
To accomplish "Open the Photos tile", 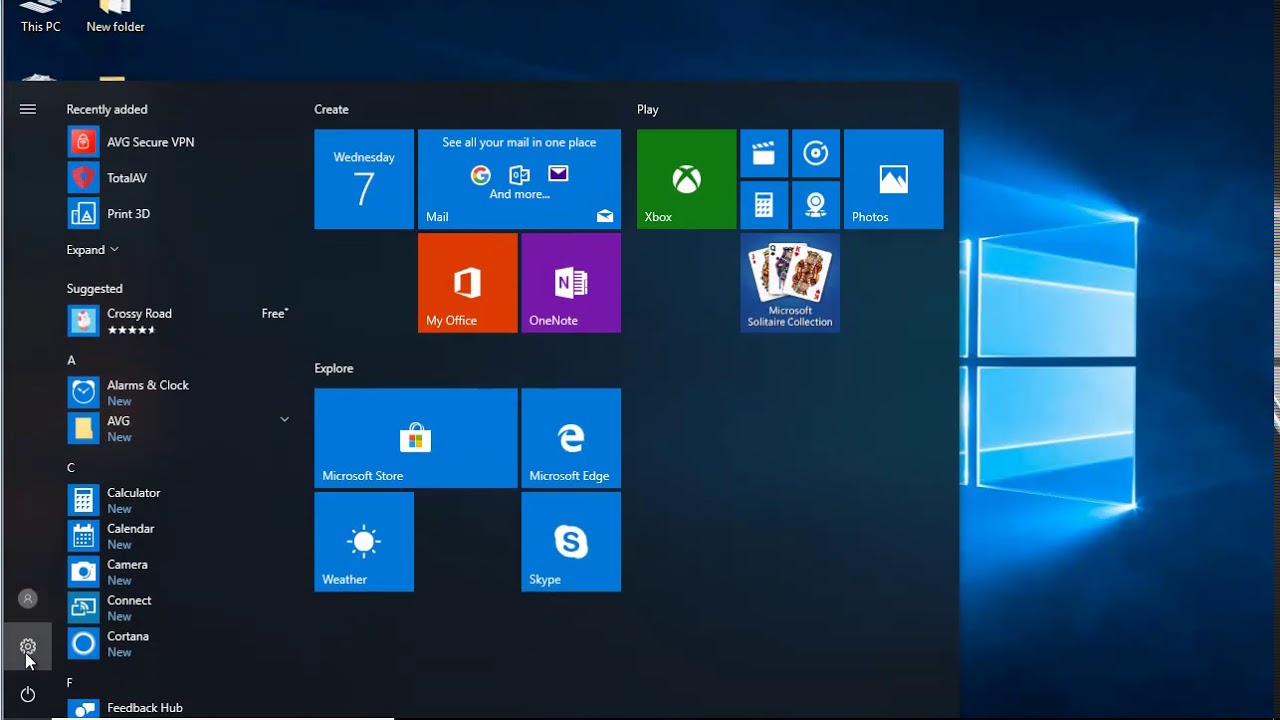I will point(894,179).
